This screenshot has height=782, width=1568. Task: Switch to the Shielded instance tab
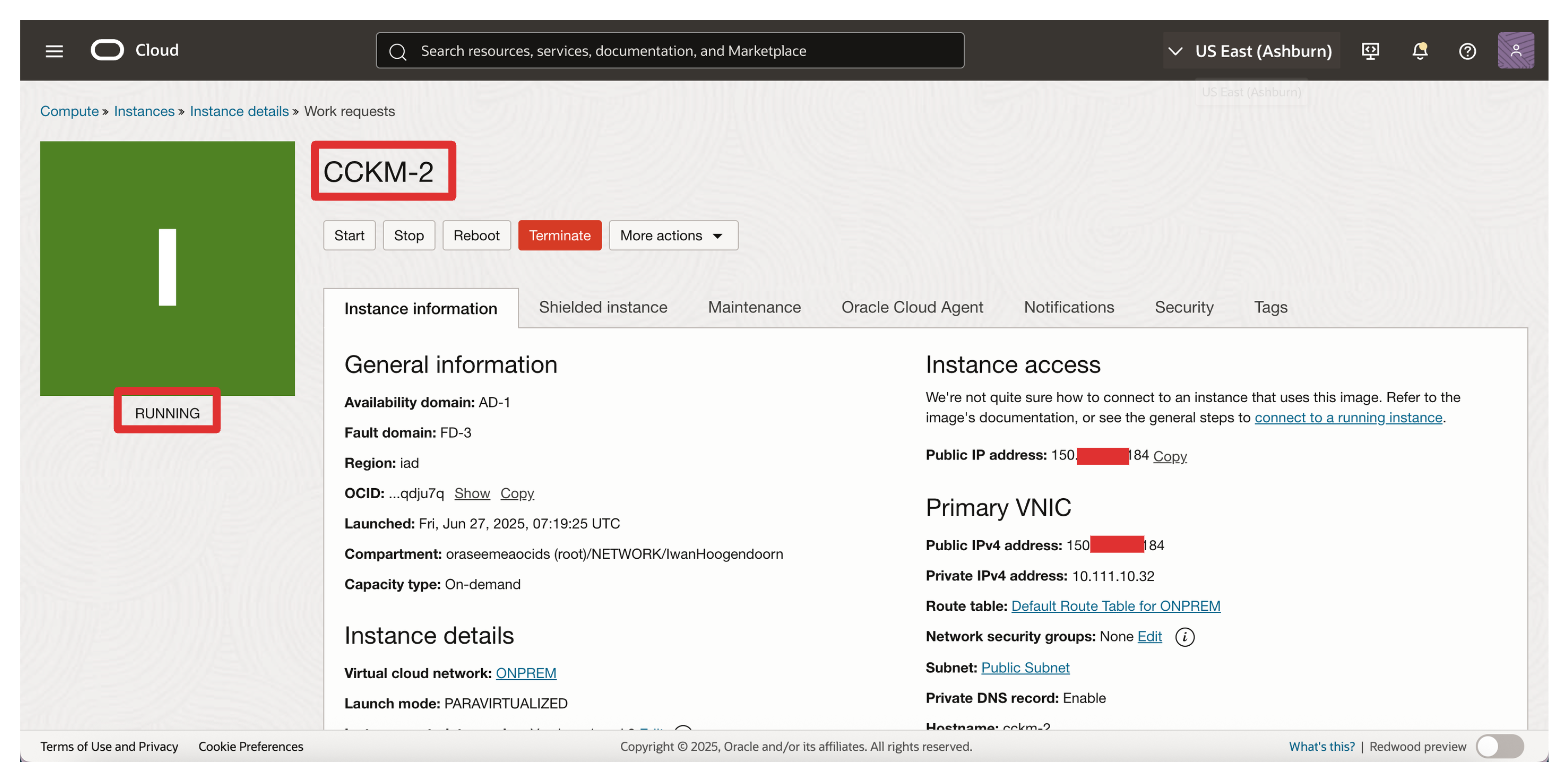603,307
